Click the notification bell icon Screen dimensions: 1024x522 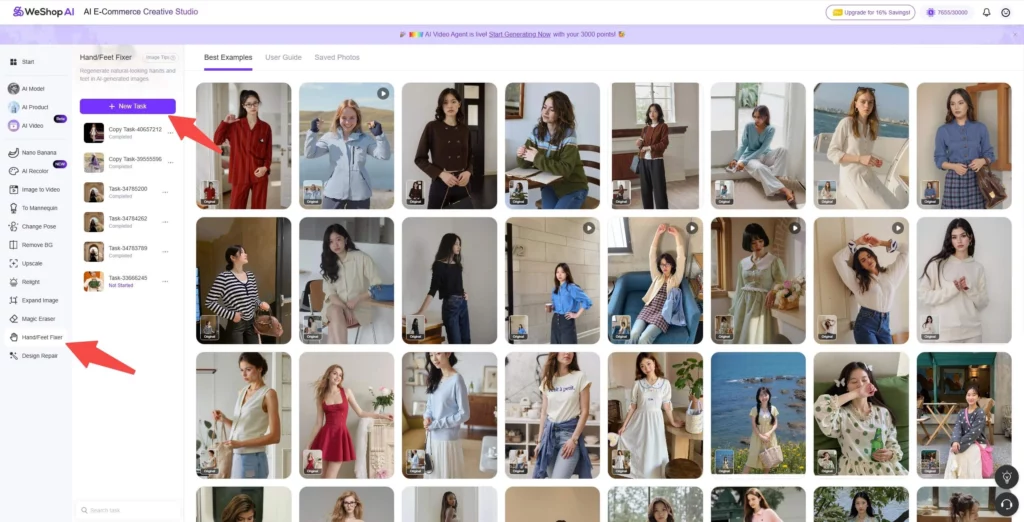986,12
